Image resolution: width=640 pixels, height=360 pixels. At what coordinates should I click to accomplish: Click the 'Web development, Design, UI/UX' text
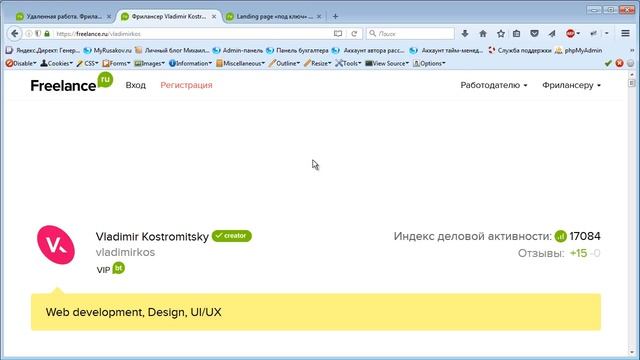pyautogui.click(x=133, y=312)
